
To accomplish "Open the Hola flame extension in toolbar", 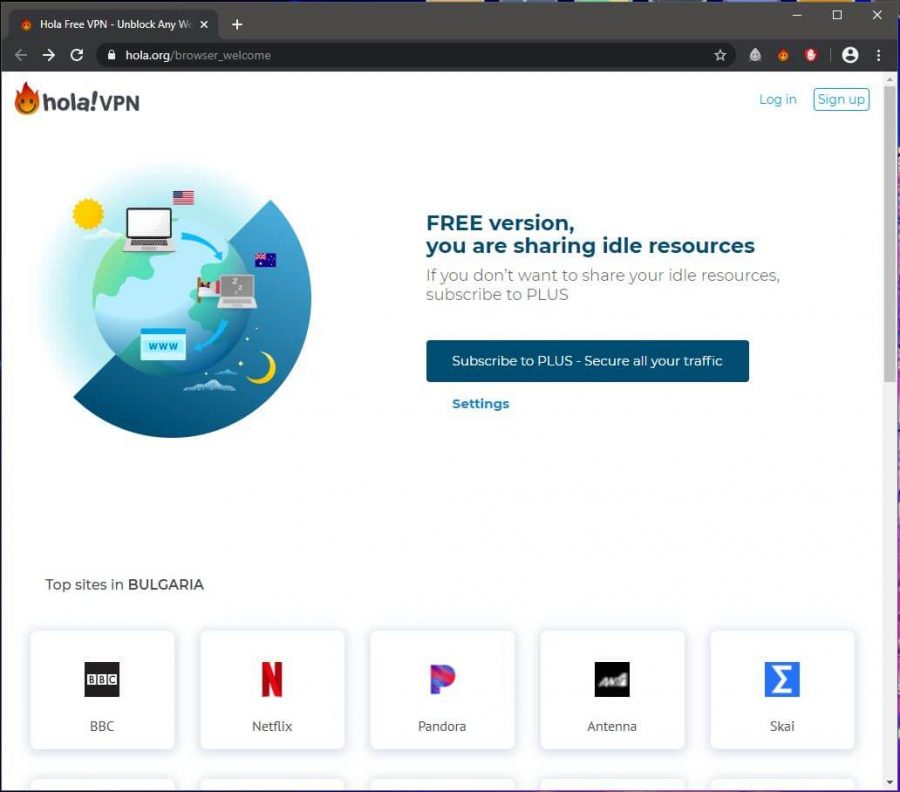I will tap(783, 55).
